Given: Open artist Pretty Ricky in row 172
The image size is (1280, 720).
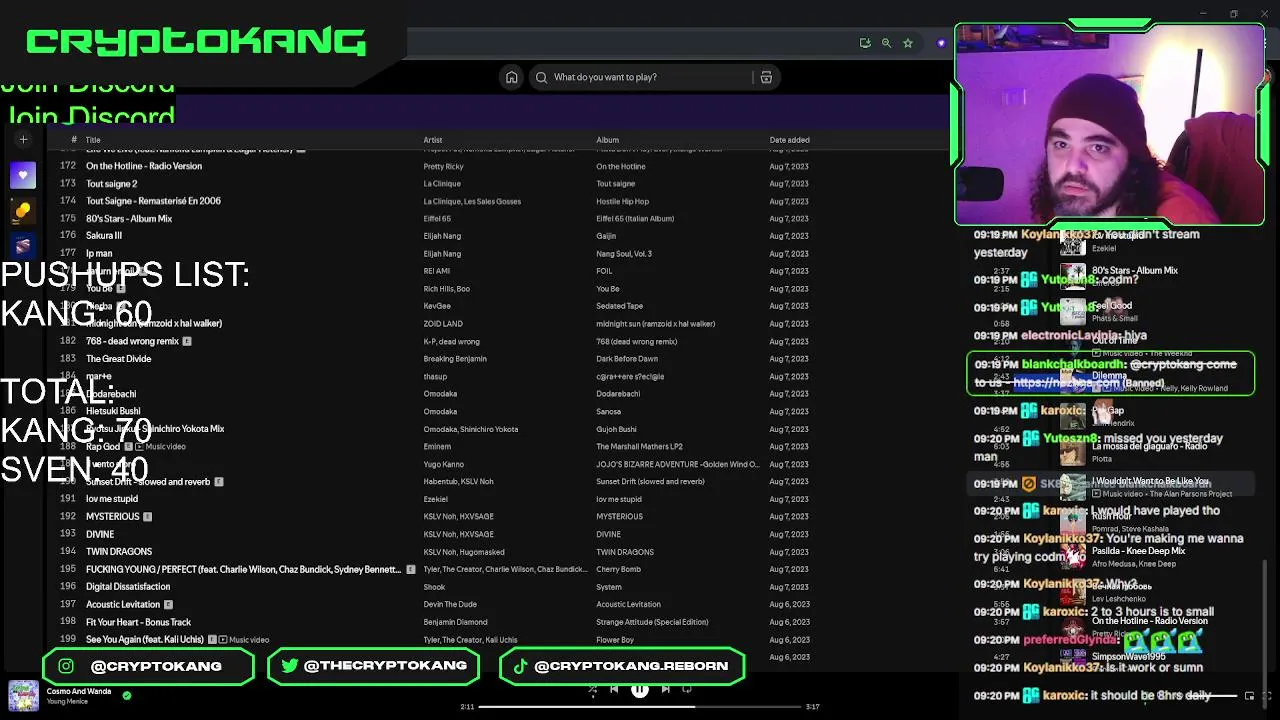Looking at the screenshot, I should (443, 166).
